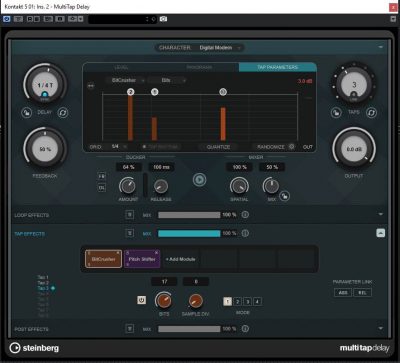
Task: Click the Add Module button
Action: 180,259
